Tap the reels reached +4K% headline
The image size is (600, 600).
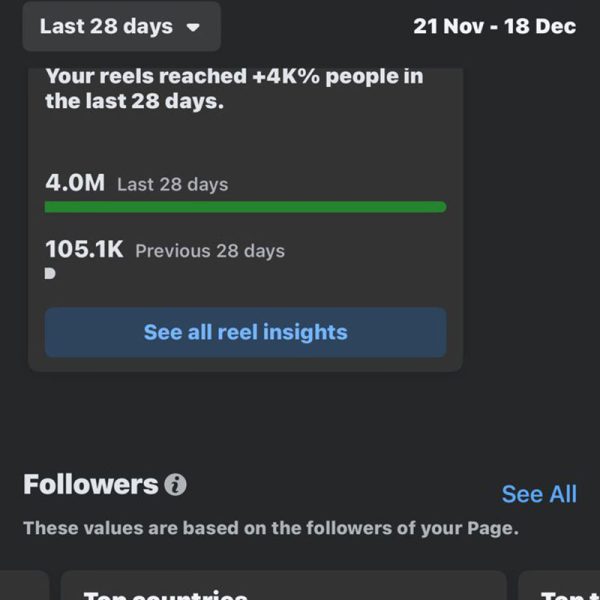tap(234, 88)
